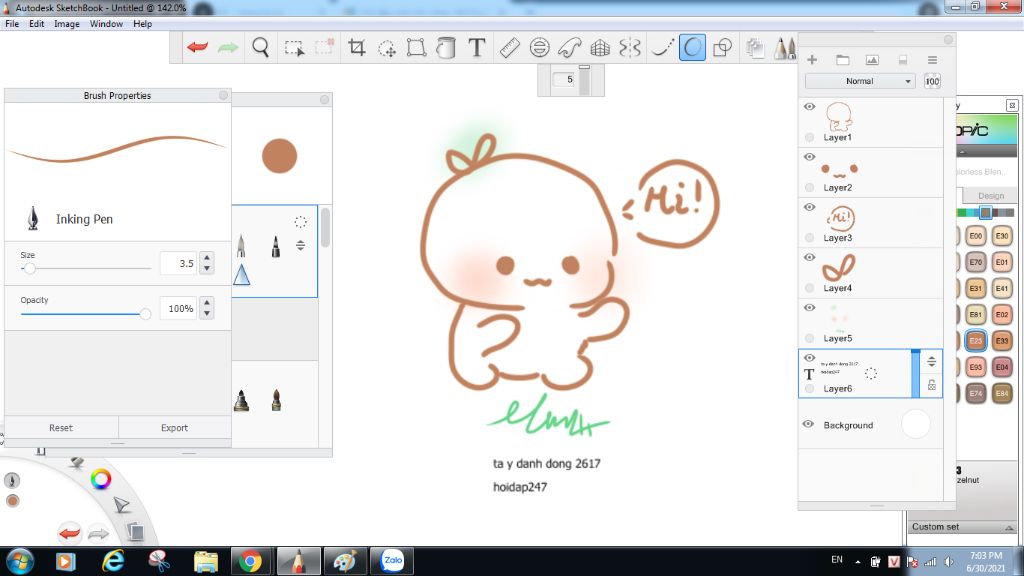Close the Brush Properties panel
Screen dimensions: 1024x576
[x=223, y=95]
